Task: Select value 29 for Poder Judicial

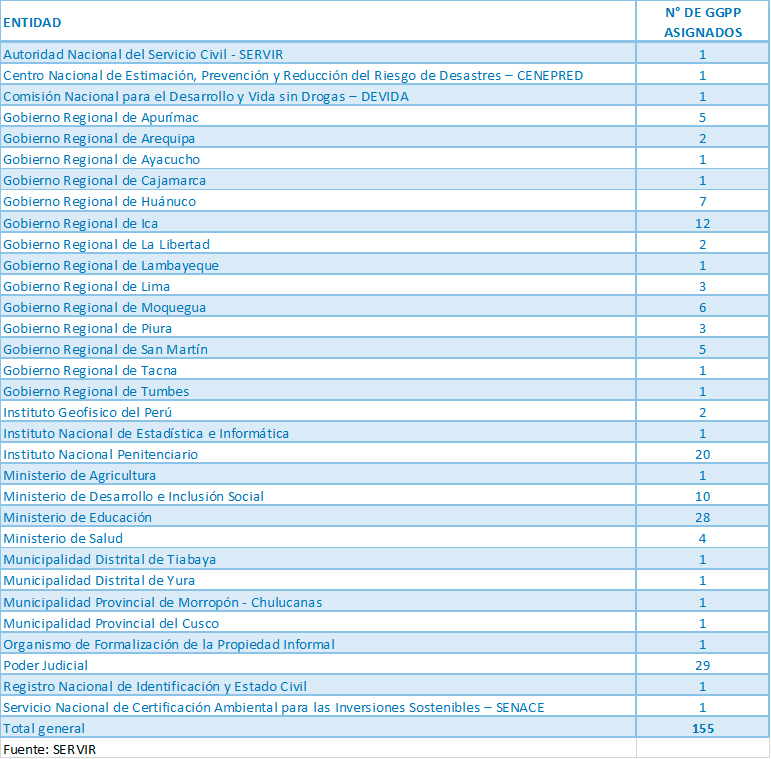Action: click(703, 666)
